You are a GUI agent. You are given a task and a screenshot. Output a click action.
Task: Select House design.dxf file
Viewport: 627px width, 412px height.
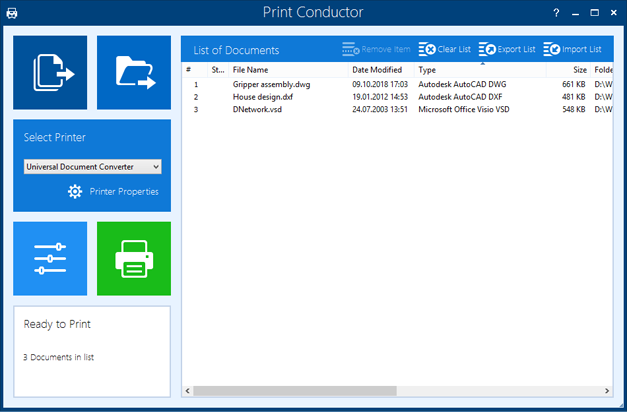coord(263,97)
